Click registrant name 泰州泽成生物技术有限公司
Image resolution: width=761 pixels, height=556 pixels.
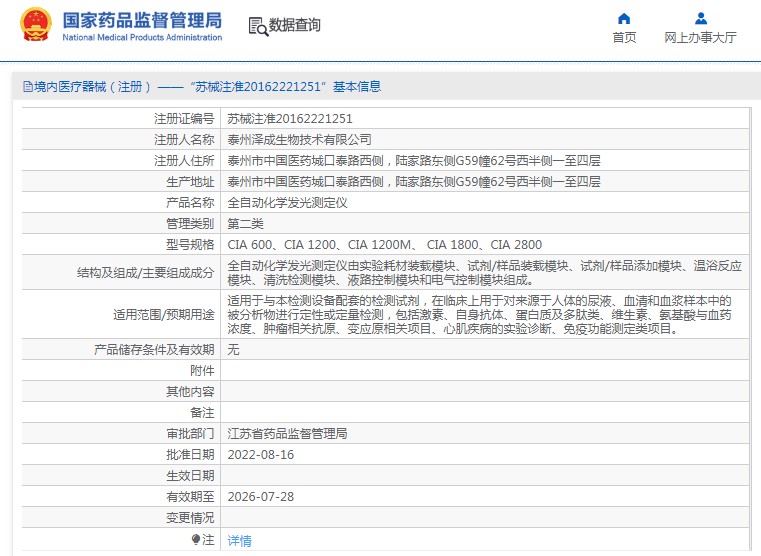[299, 139]
